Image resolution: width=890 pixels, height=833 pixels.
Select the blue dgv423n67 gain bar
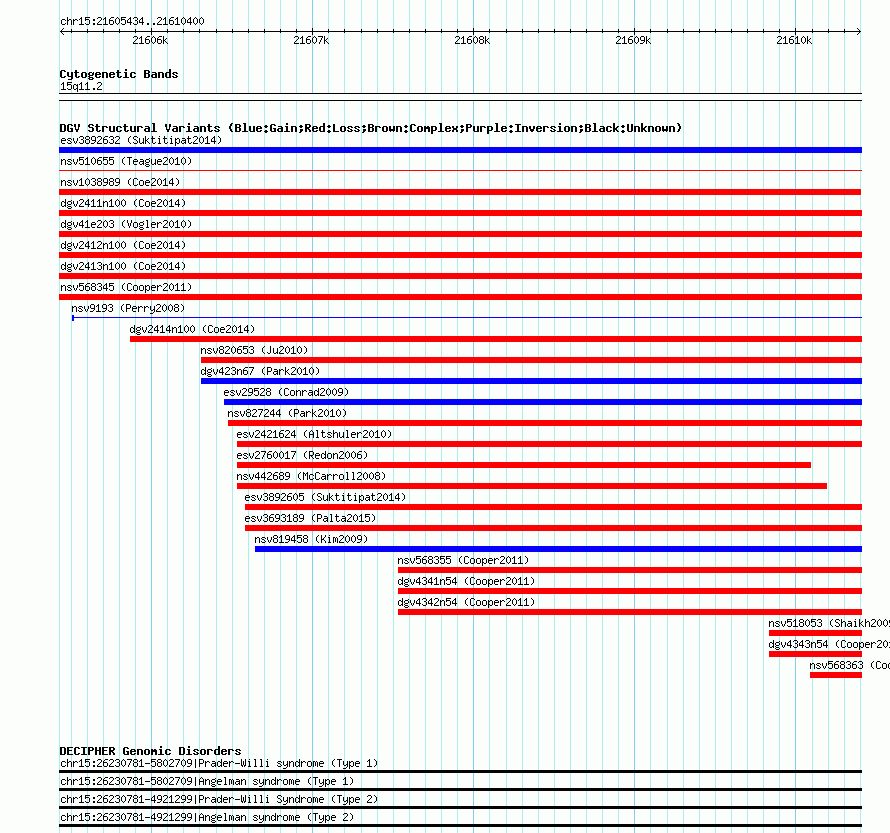531,381
